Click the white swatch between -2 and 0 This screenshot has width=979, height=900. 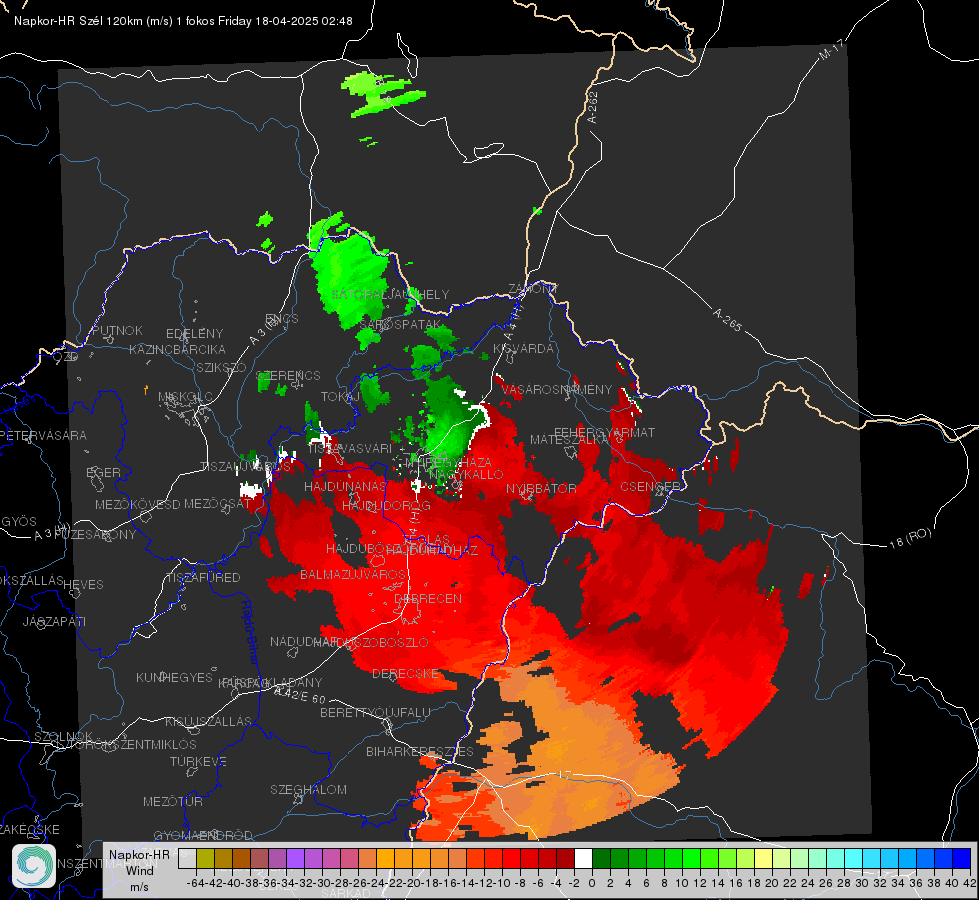[583, 858]
